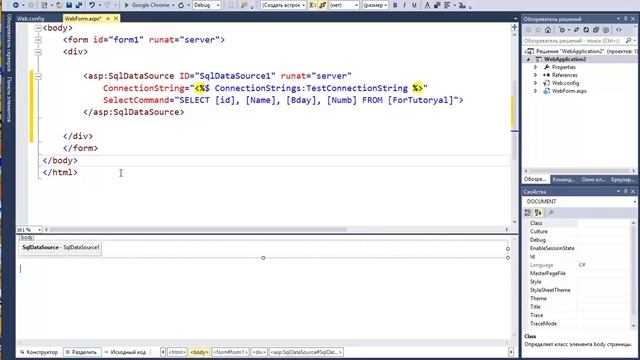Select WebForm.aspx in Solution Explorer
640x360 pixels.
(x=569, y=91)
